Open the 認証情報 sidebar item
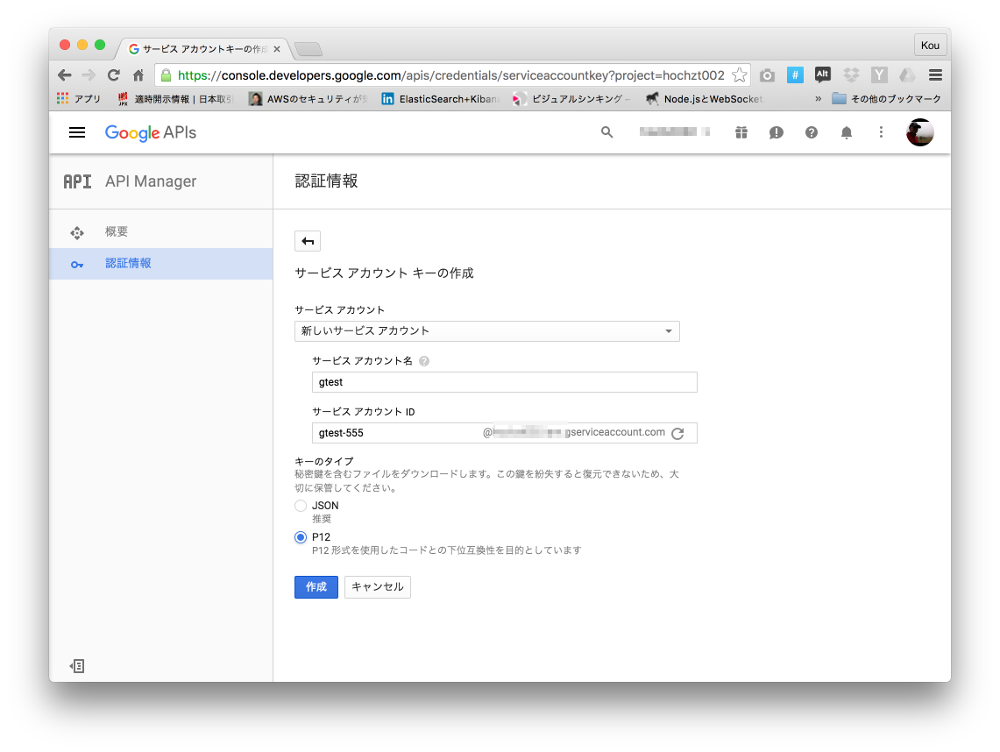This screenshot has width=1000, height=752. pos(161,263)
